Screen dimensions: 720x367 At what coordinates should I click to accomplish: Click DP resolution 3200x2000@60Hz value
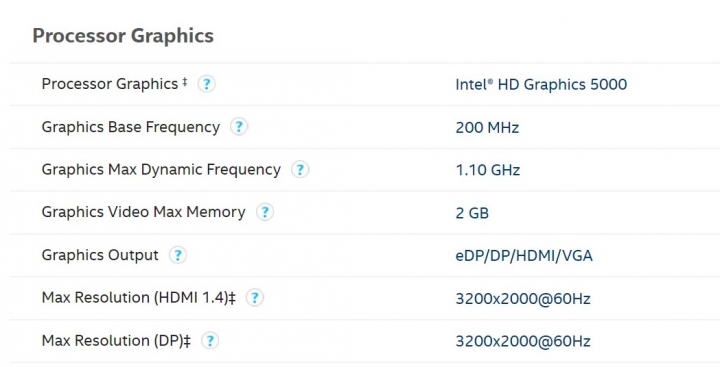pos(523,341)
